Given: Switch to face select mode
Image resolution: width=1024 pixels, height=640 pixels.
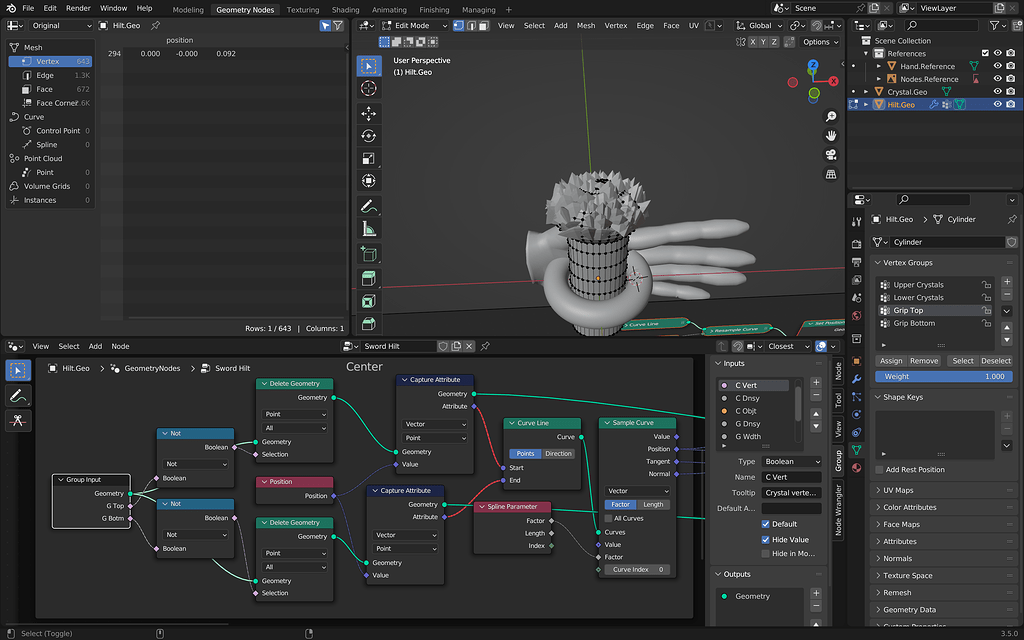Looking at the screenshot, I should (x=484, y=25).
